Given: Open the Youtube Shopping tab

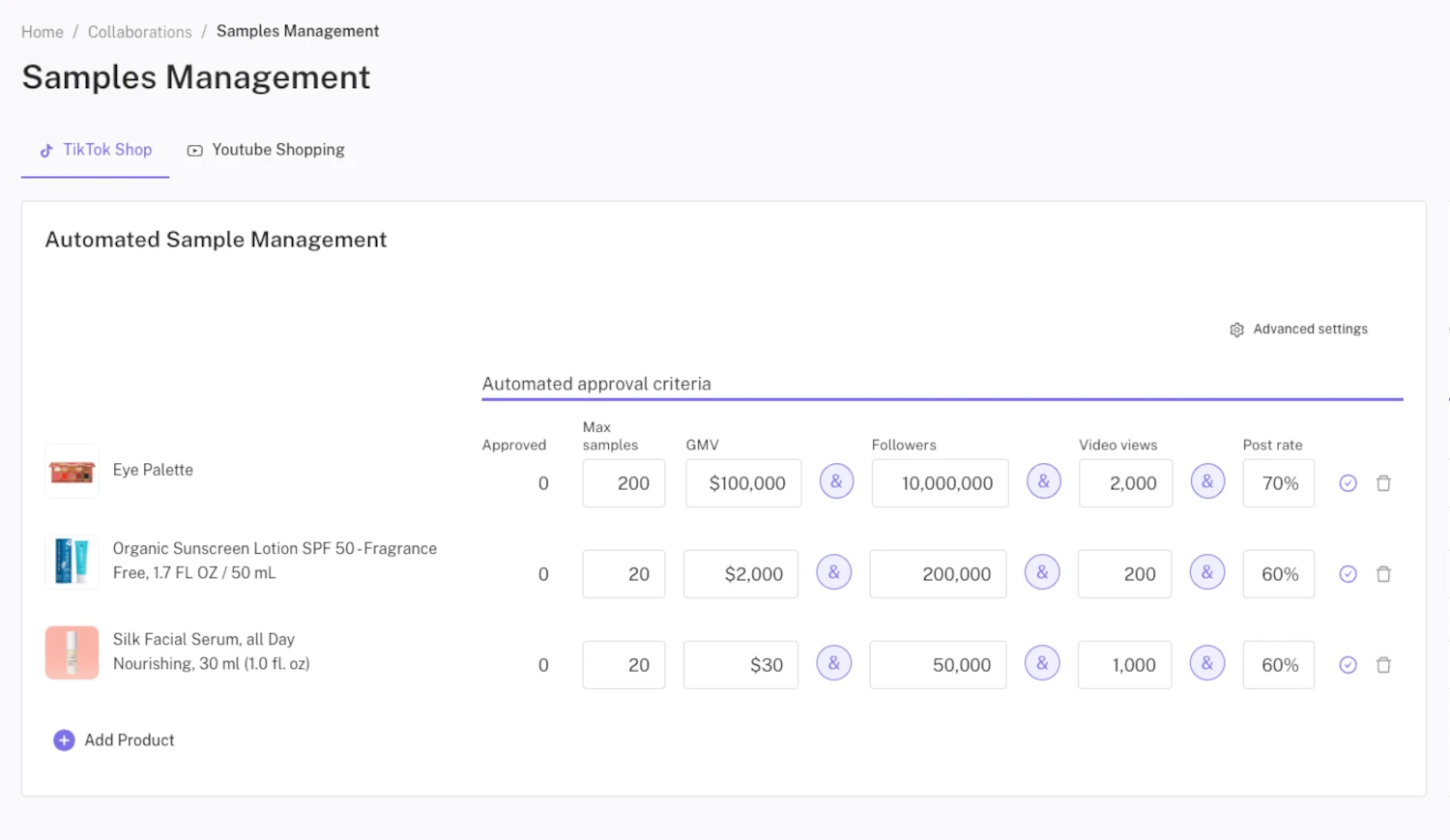Looking at the screenshot, I should click(x=266, y=150).
